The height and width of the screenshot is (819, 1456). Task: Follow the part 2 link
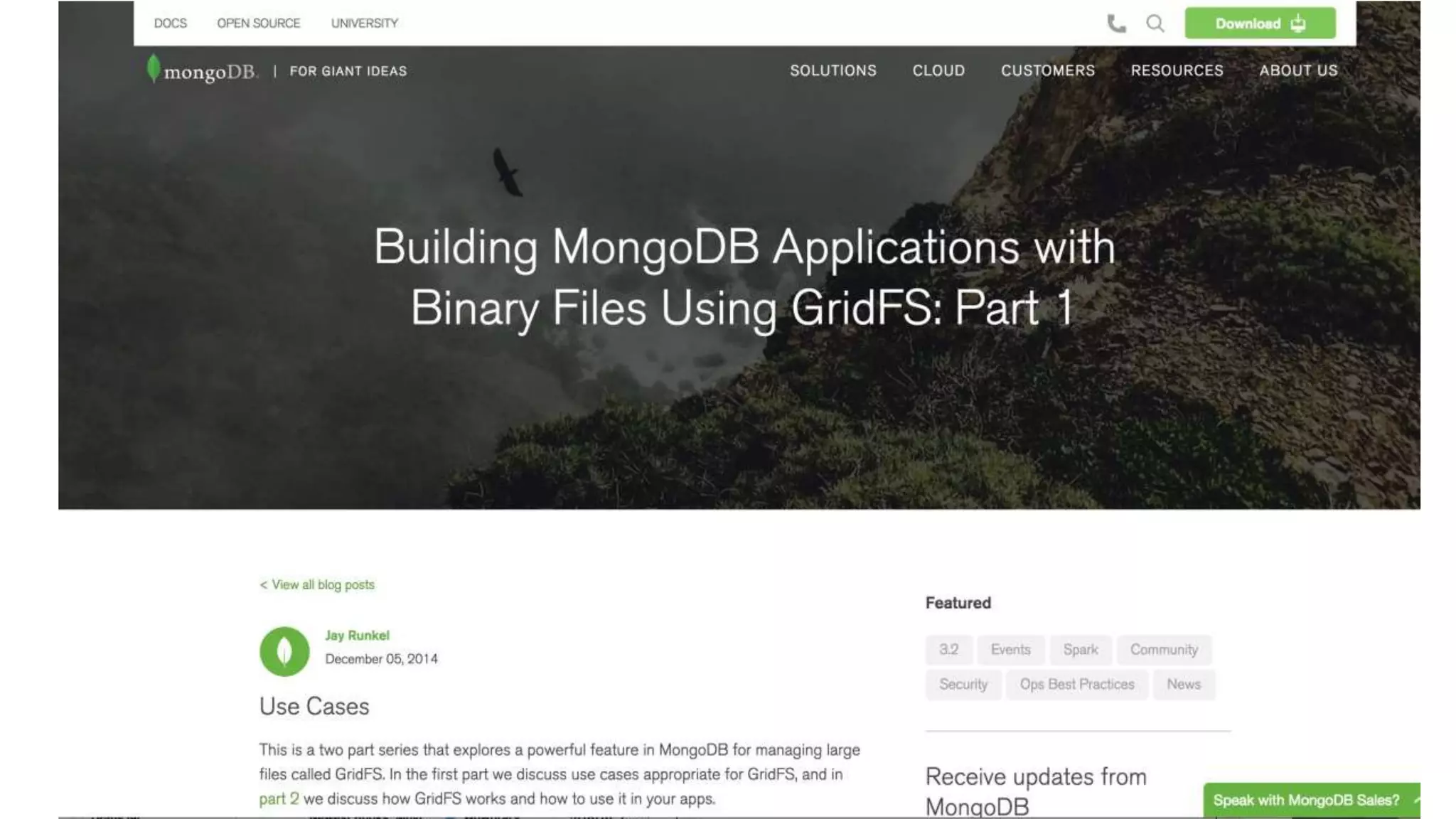279,798
